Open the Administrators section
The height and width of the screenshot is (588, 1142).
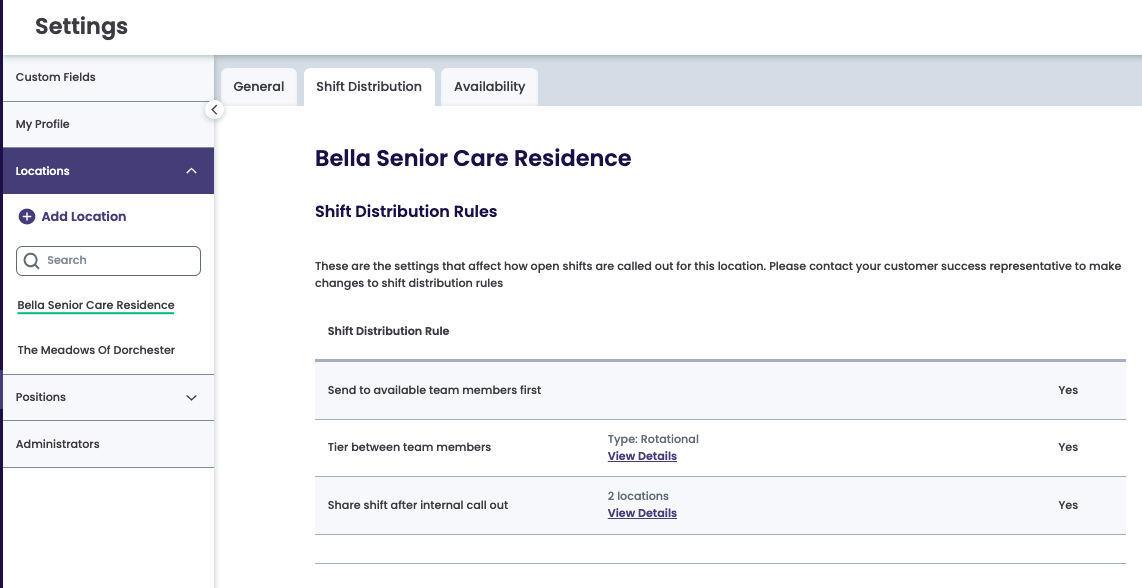point(58,444)
